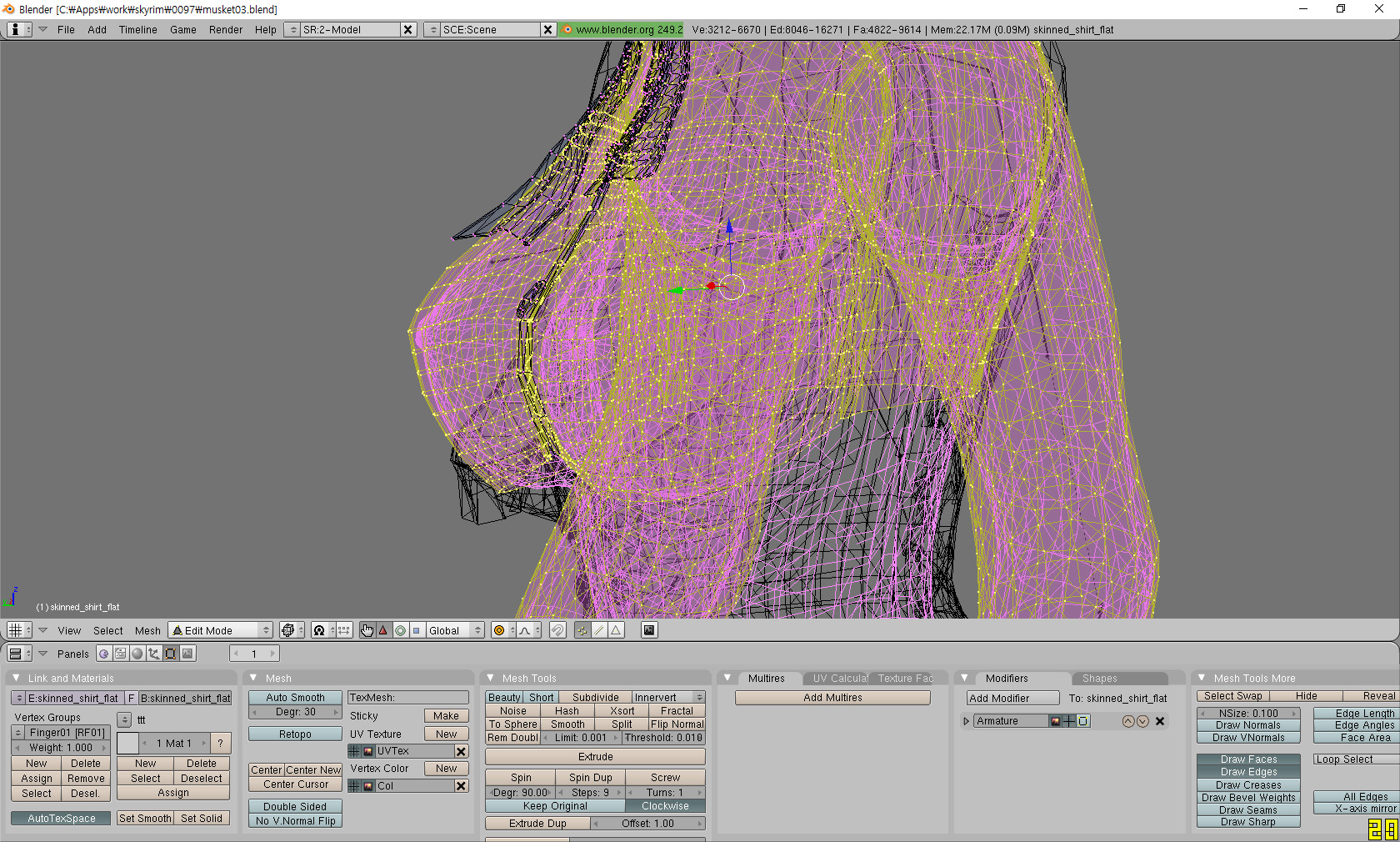Select the translate manipulator triangle icon

[383, 630]
